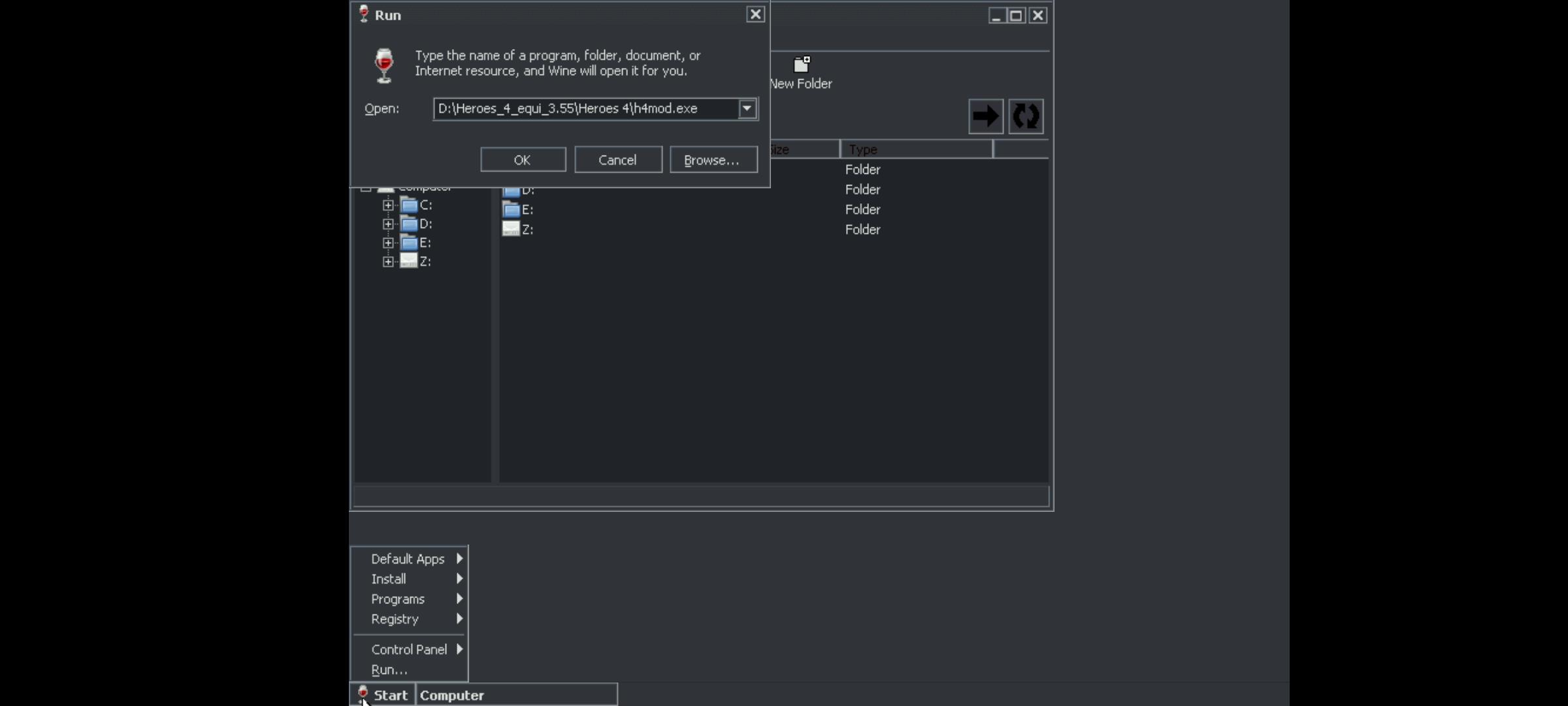Click the Z: drive icon in tree
The height and width of the screenshot is (706, 1568).
tap(409, 261)
